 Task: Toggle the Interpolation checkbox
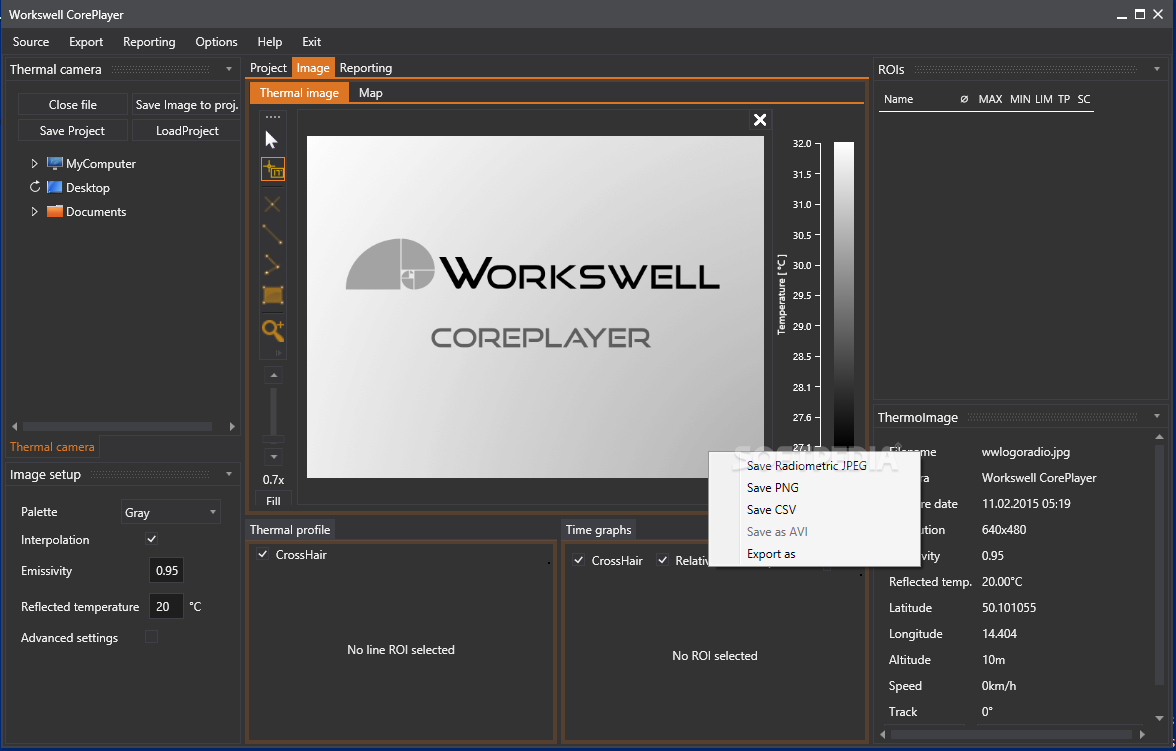(152, 539)
